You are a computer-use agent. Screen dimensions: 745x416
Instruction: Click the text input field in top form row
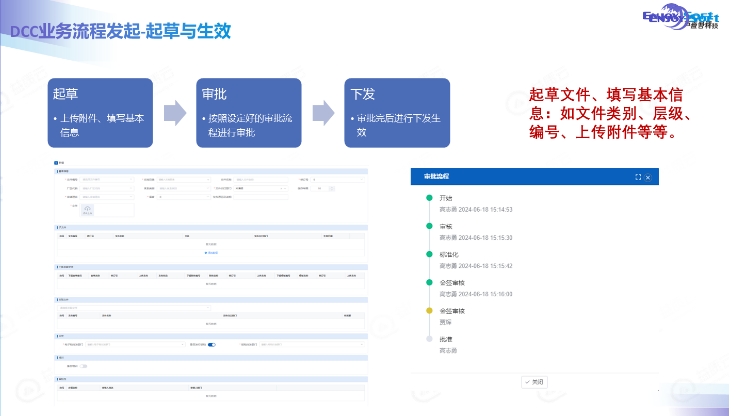pos(261,180)
